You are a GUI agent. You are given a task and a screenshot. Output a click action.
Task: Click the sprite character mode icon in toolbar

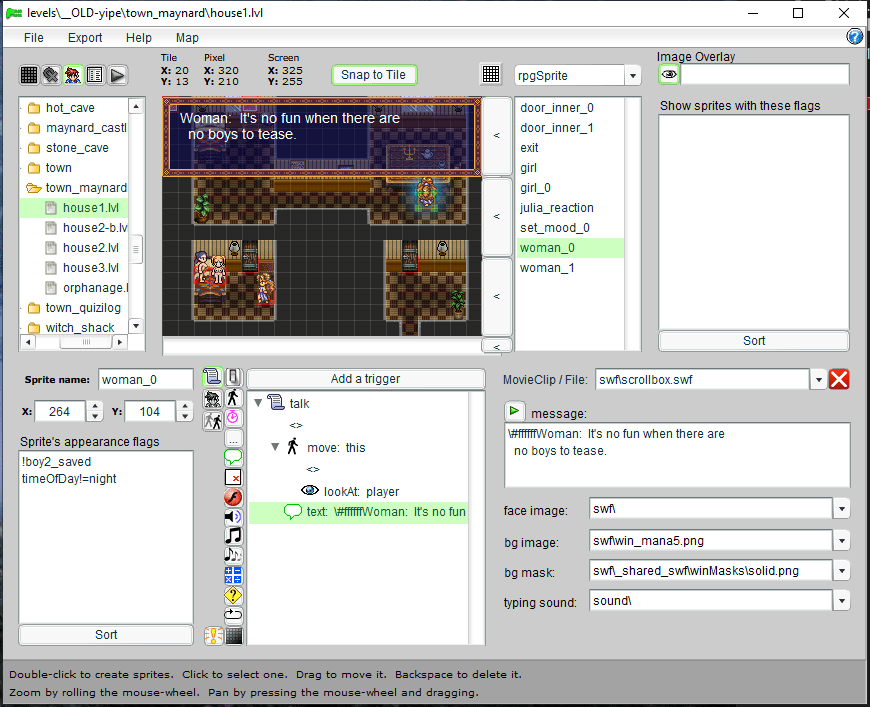(73, 75)
